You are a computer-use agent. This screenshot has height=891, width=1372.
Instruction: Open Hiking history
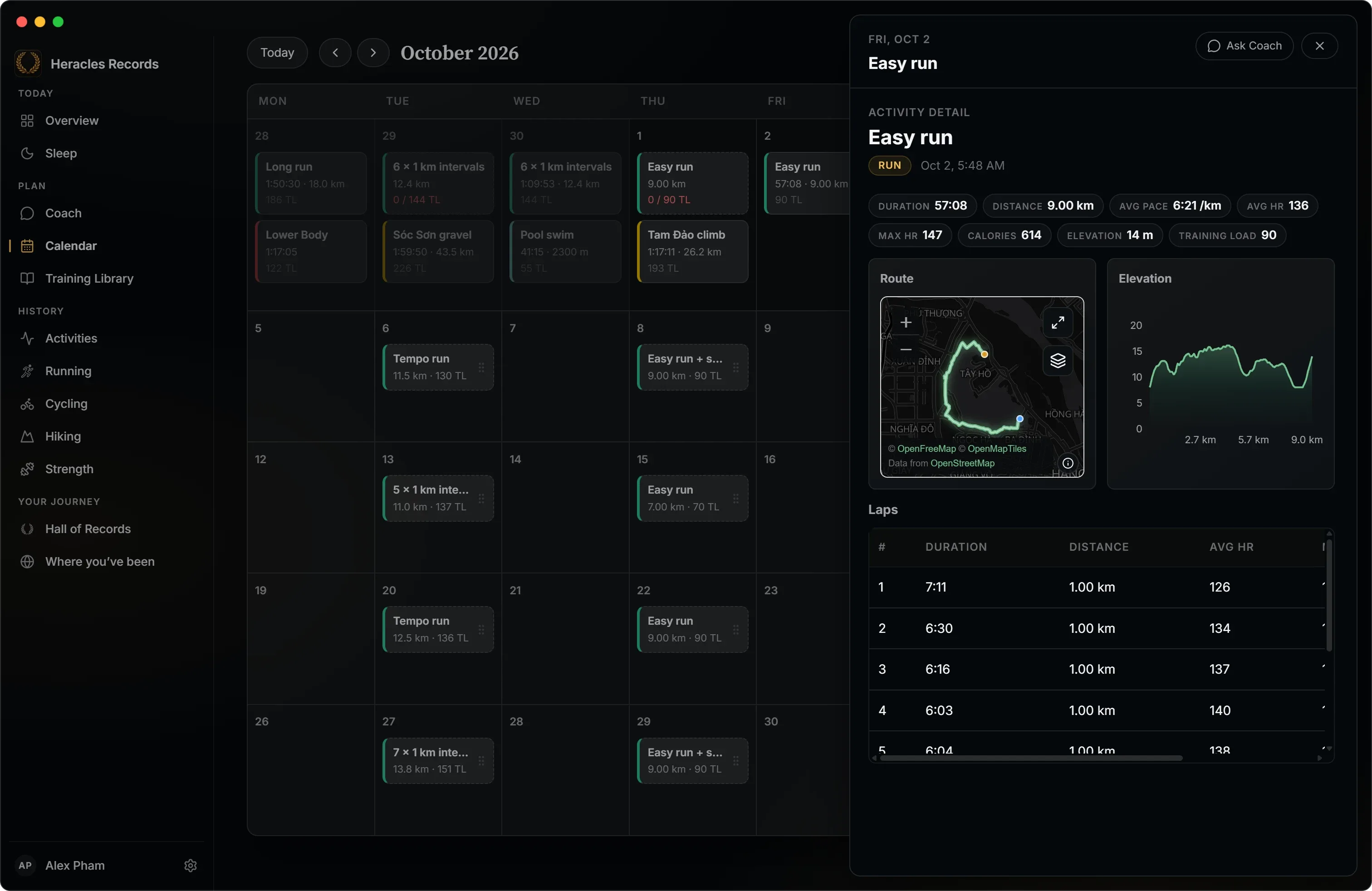(107, 436)
